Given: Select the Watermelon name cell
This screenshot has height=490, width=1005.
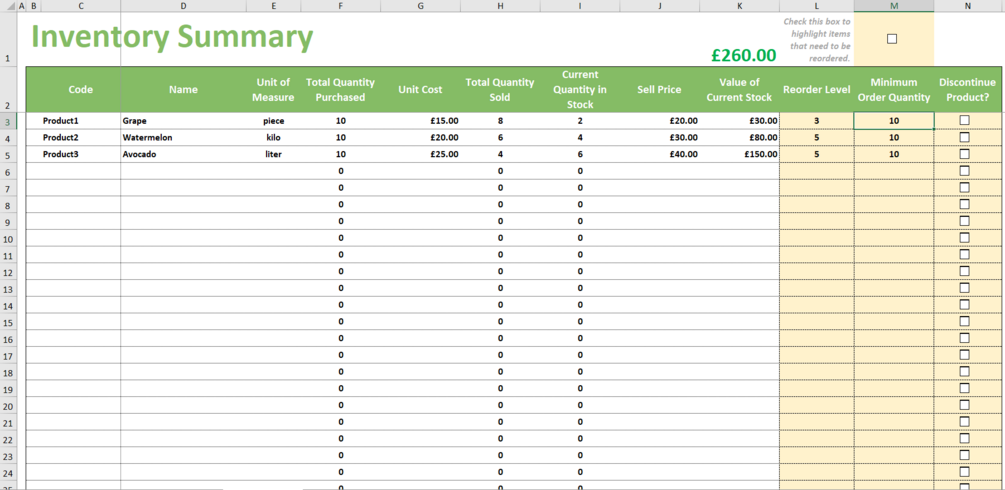Looking at the screenshot, I should 183,137.
